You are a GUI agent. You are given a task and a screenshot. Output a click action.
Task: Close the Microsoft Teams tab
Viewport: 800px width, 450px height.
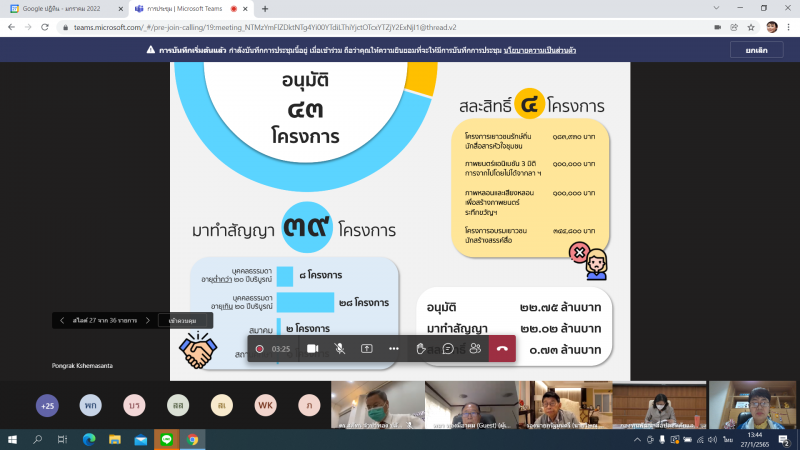(245, 9)
